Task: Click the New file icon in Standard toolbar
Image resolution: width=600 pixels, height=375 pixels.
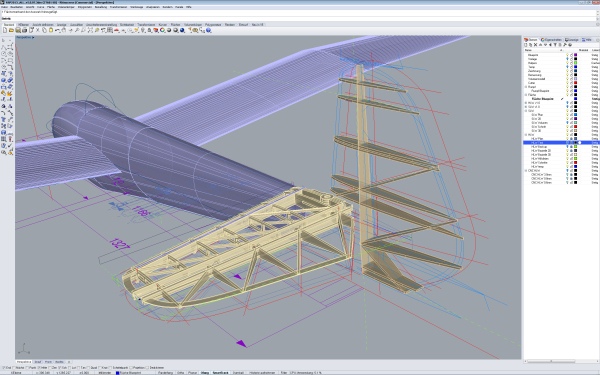Action: pos(5,30)
